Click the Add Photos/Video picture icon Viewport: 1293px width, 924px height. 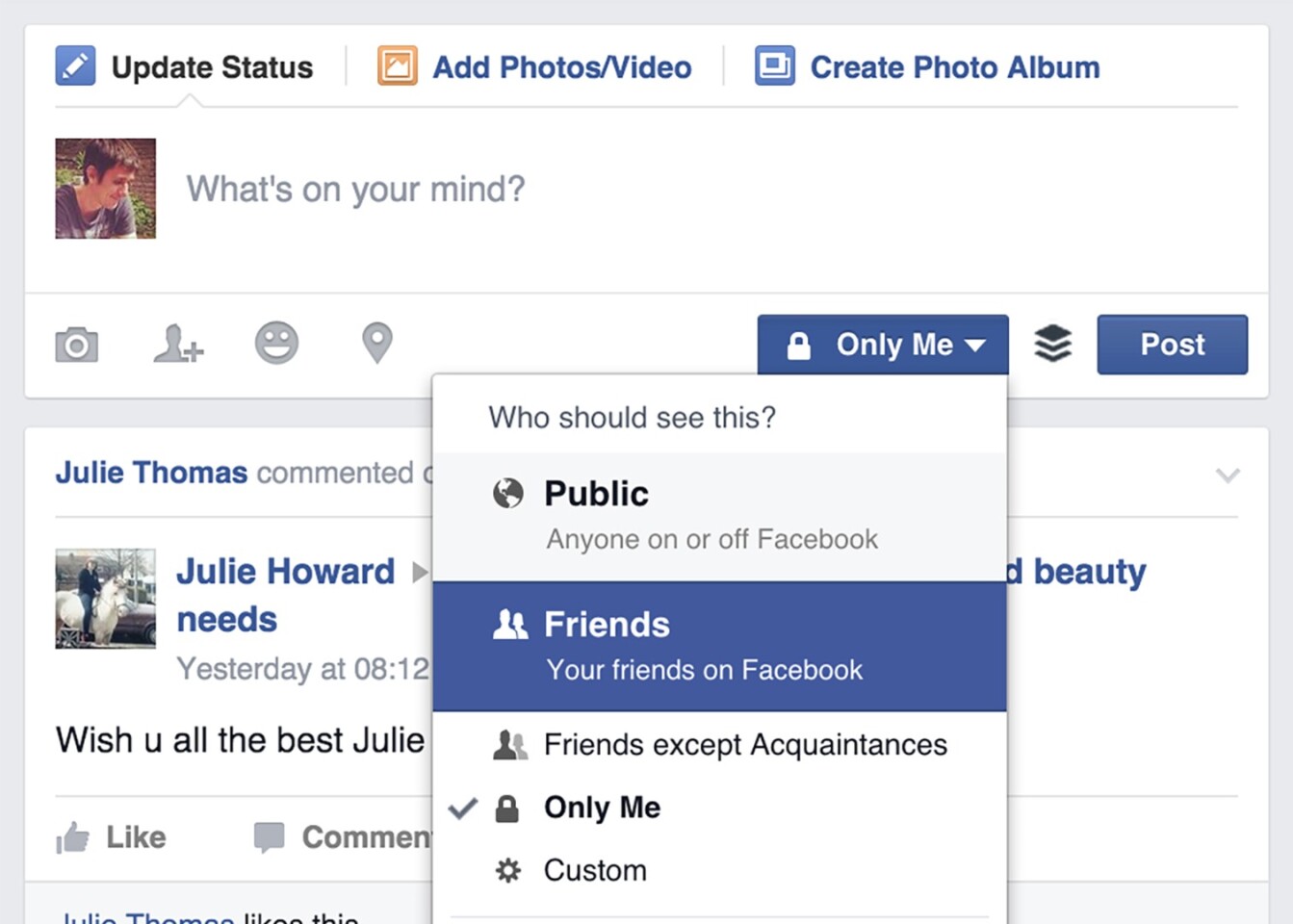tap(398, 66)
